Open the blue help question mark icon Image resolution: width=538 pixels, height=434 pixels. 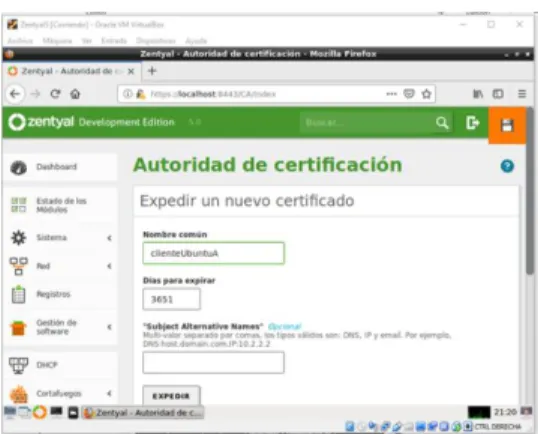click(507, 166)
